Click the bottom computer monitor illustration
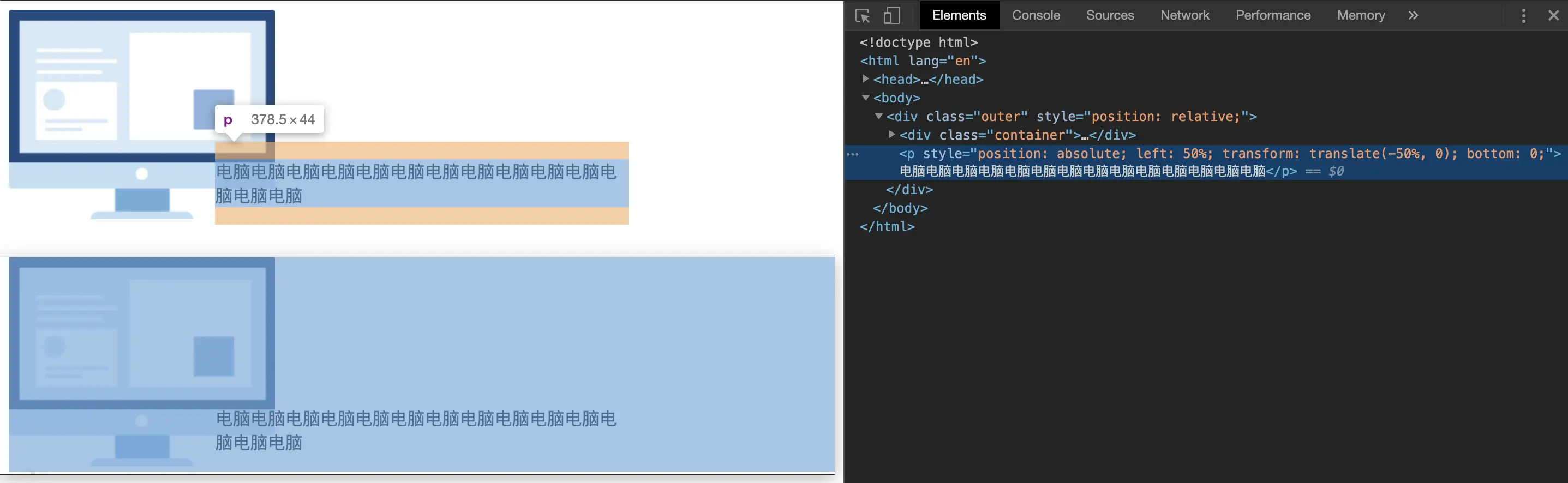 tap(141, 361)
